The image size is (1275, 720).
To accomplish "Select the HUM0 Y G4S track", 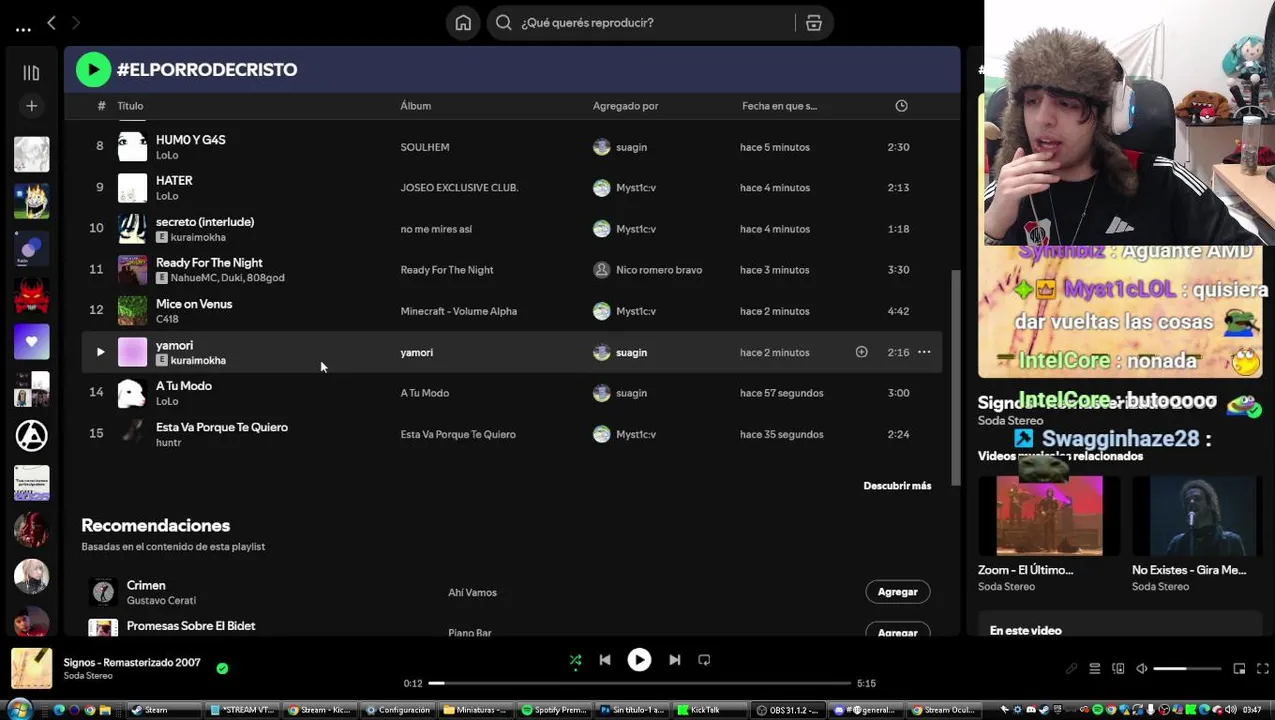I will point(190,140).
